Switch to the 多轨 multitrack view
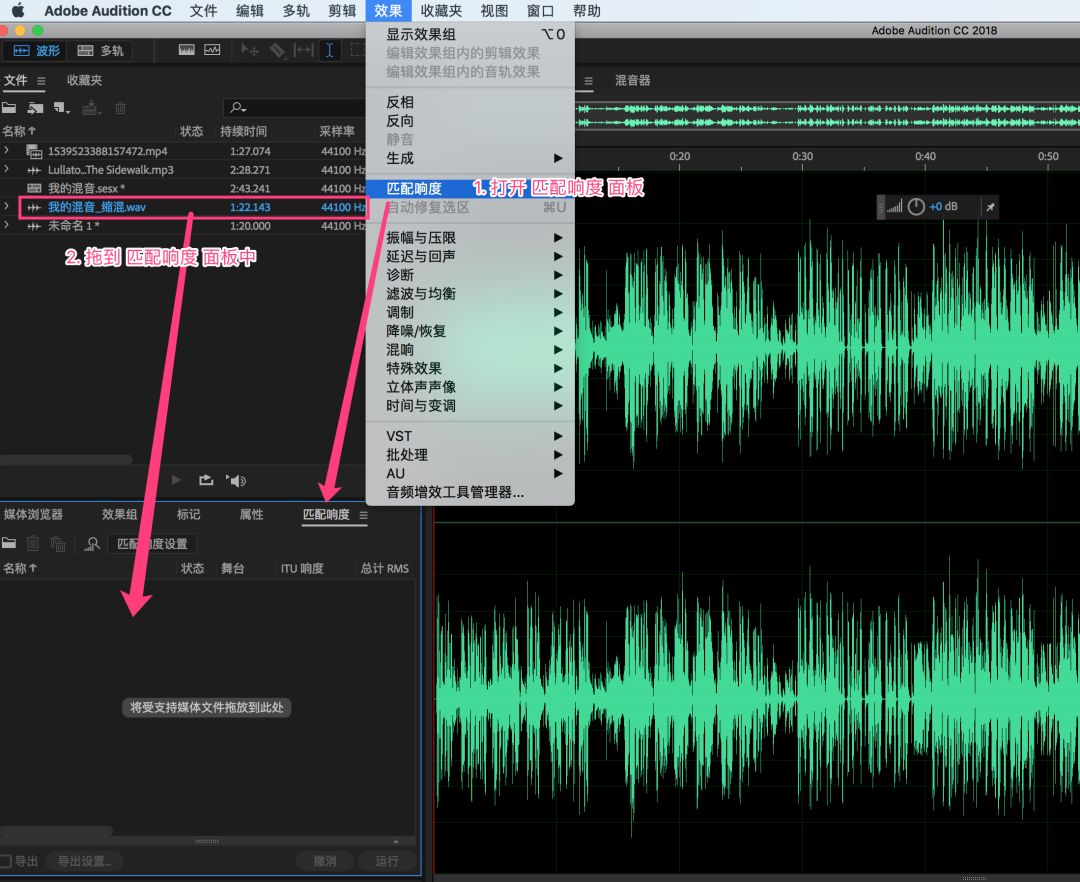 point(100,50)
